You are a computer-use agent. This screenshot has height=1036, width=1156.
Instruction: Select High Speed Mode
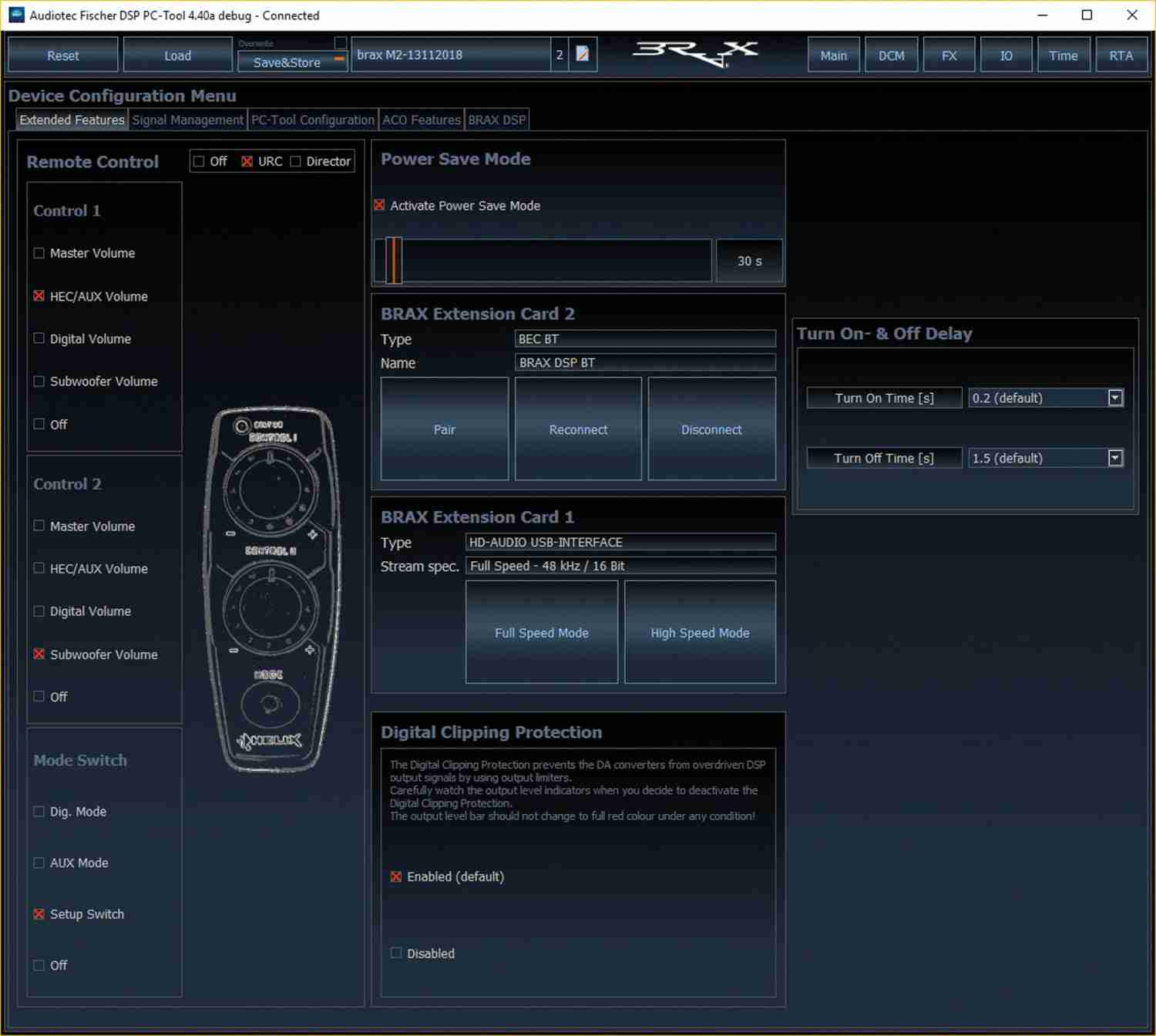click(700, 632)
